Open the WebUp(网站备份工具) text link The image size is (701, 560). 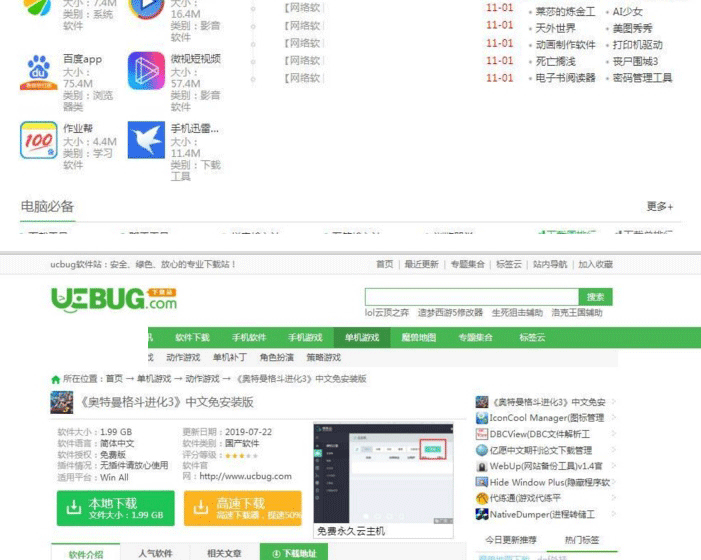(x=546, y=466)
